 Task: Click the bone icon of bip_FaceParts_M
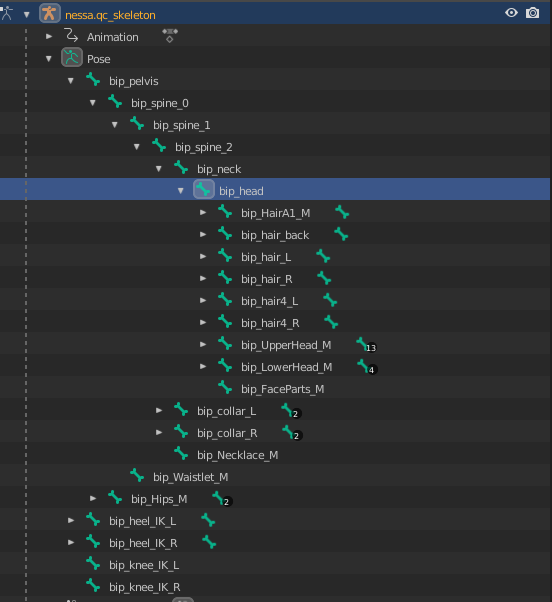tap(225, 388)
